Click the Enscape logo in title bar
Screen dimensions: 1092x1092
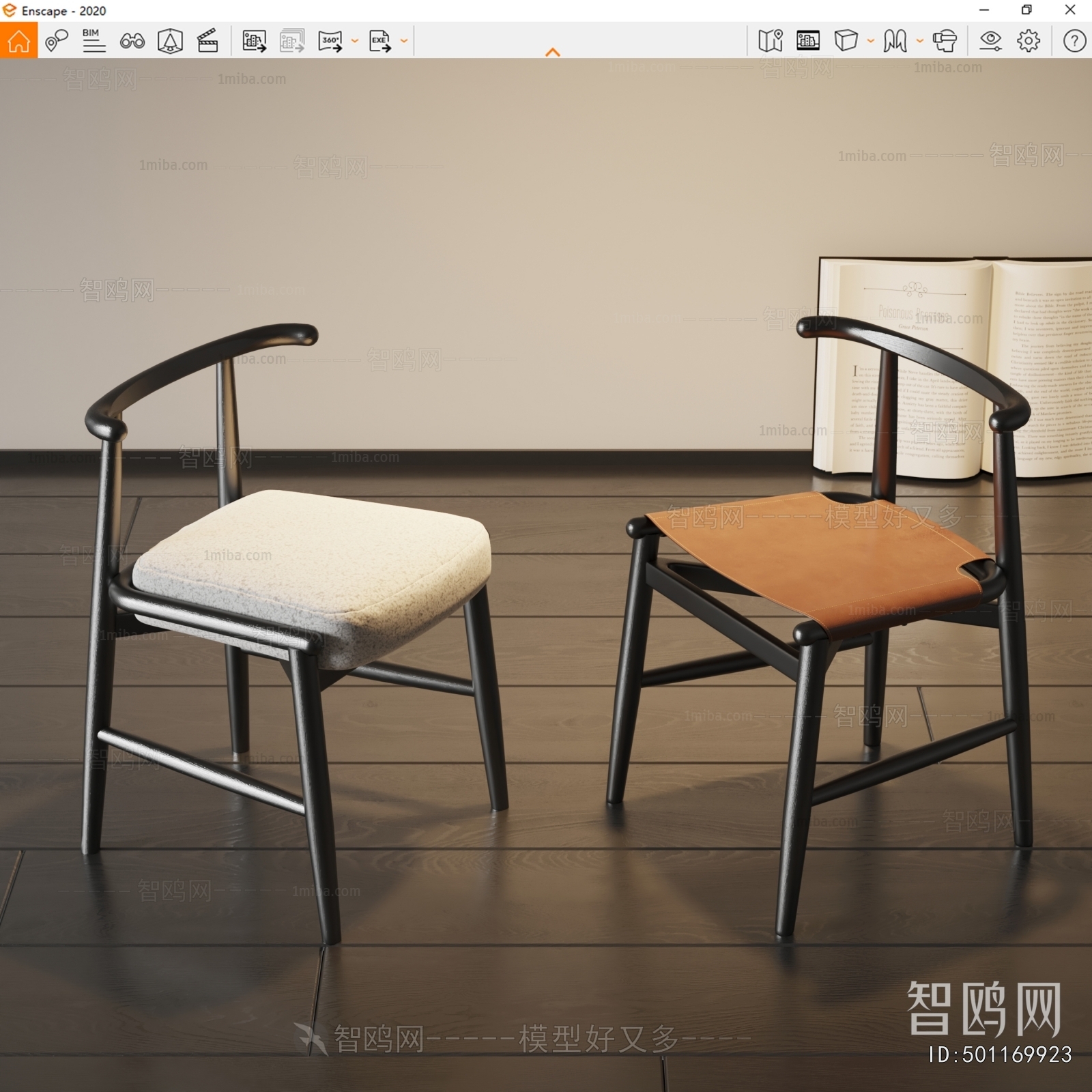[10, 10]
